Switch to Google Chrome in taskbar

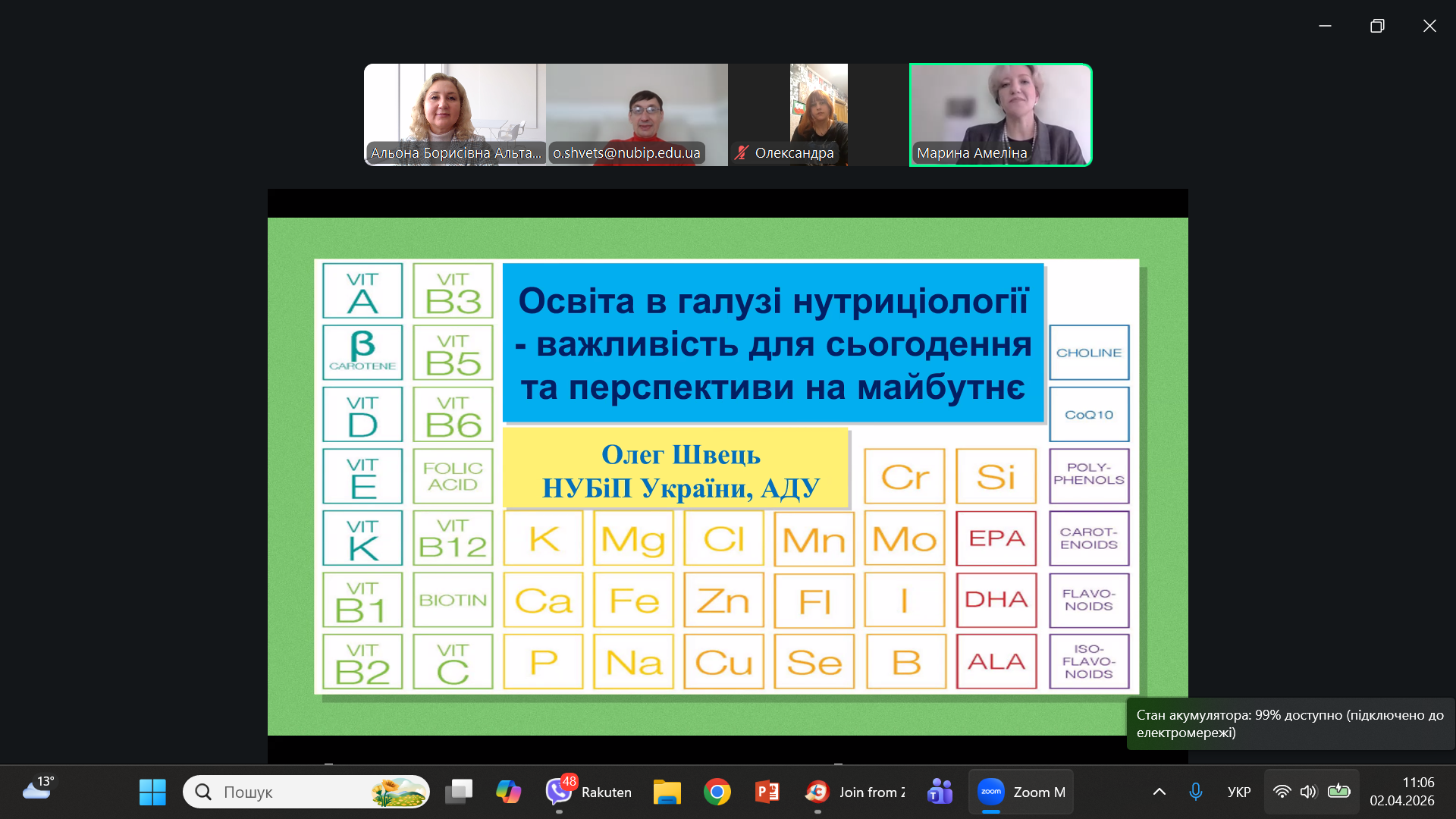coord(717,792)
